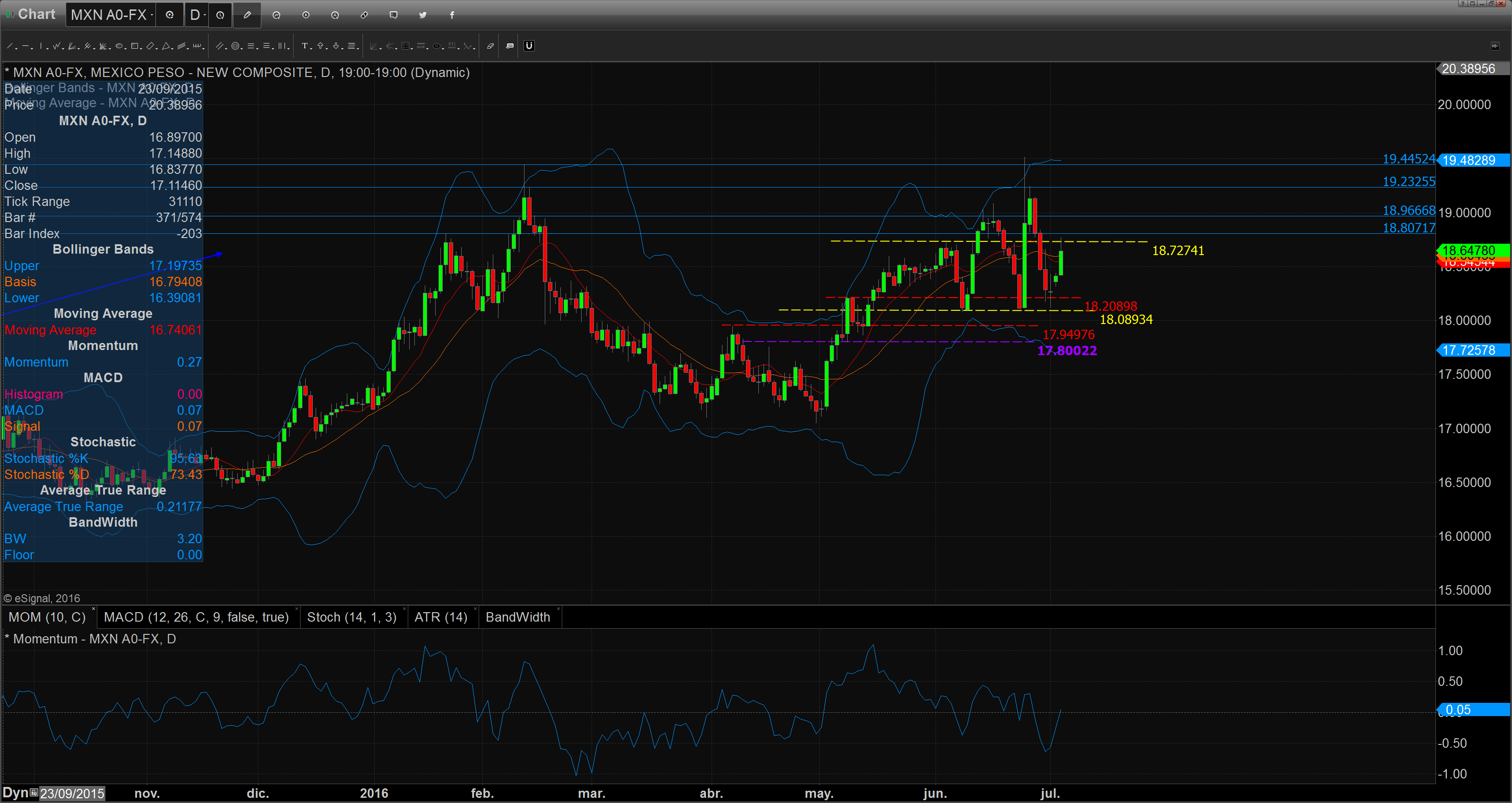The width and height of the screenshot is (1512, 803).
Task: Click the 19.48289 price axis marker
Action: point(1473,160)
